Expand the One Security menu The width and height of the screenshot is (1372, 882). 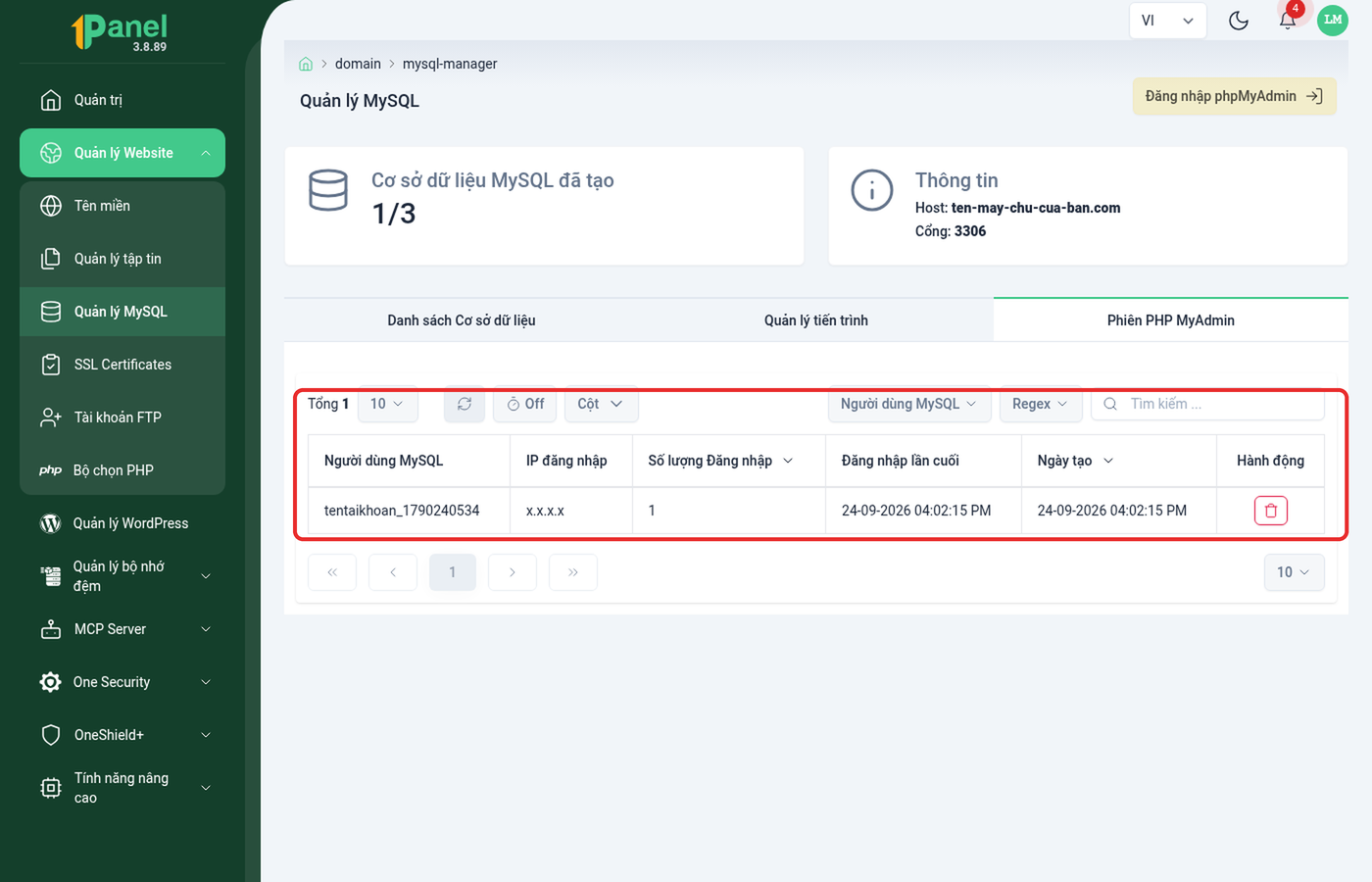[122, 682]
